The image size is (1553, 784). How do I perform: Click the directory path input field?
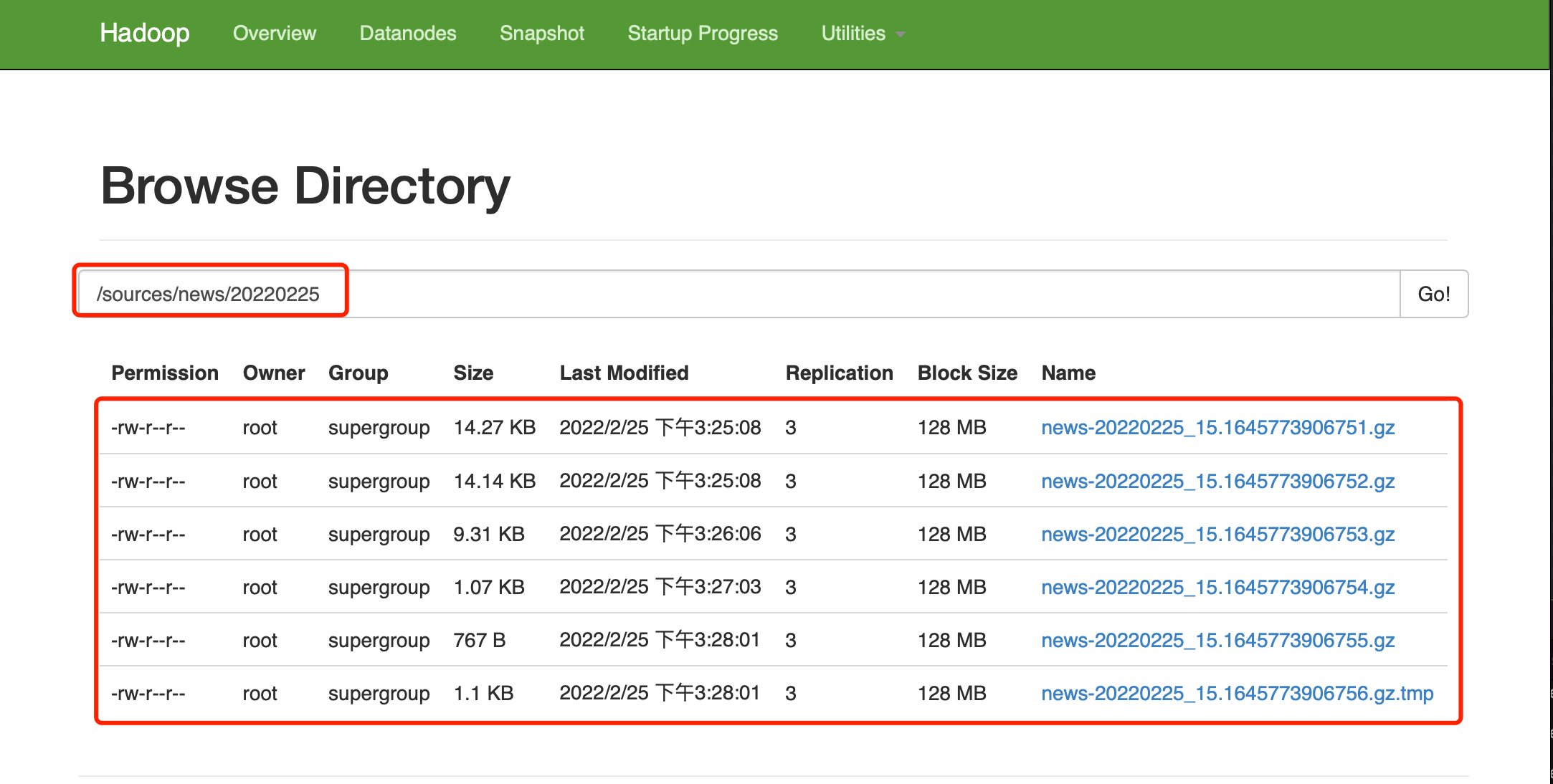tap(738, 294)
